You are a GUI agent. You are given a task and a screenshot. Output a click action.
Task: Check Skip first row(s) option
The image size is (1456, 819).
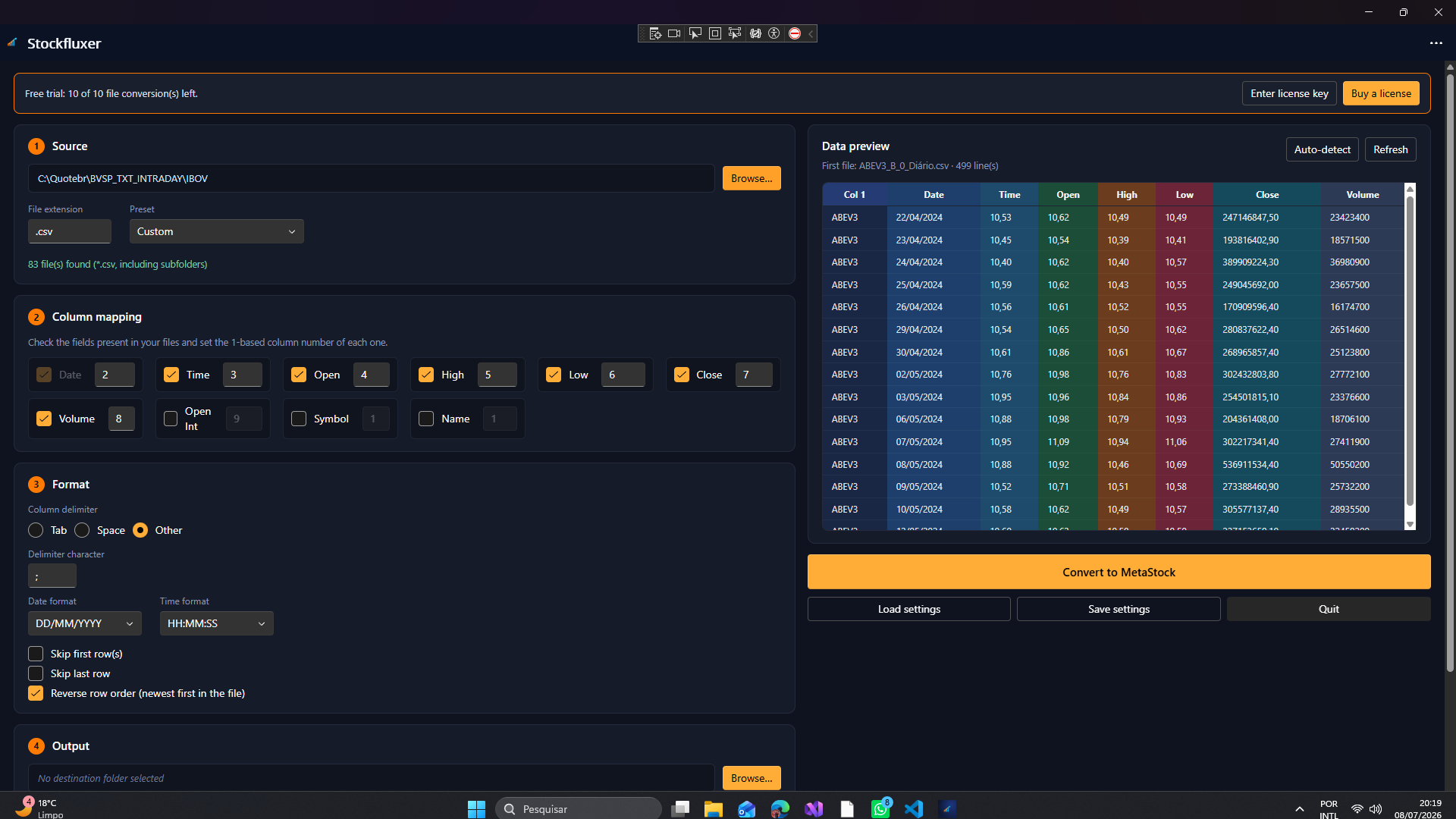[x=36, y=654]
